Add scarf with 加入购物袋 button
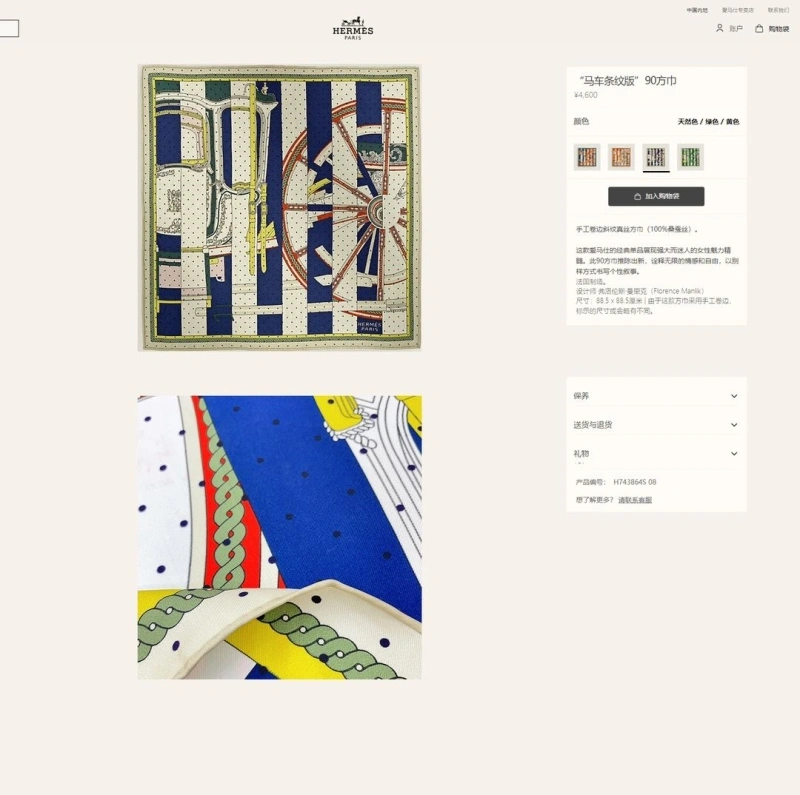 tap(656, 196)
